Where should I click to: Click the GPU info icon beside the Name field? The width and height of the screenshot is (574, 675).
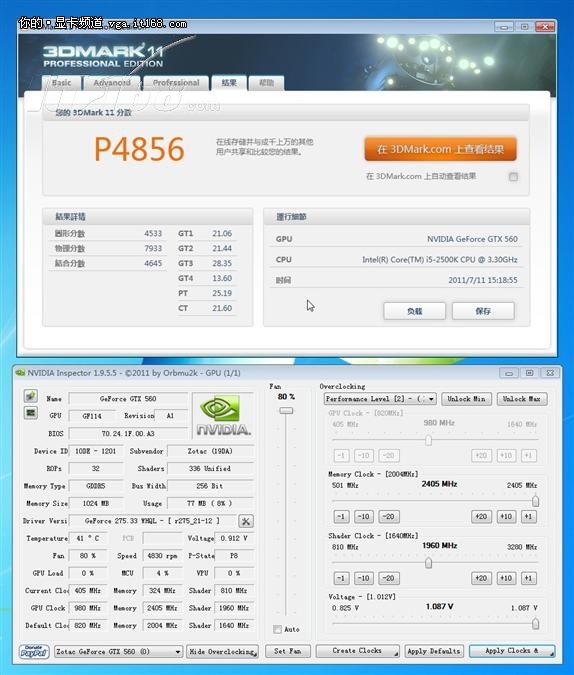[31, 396]
